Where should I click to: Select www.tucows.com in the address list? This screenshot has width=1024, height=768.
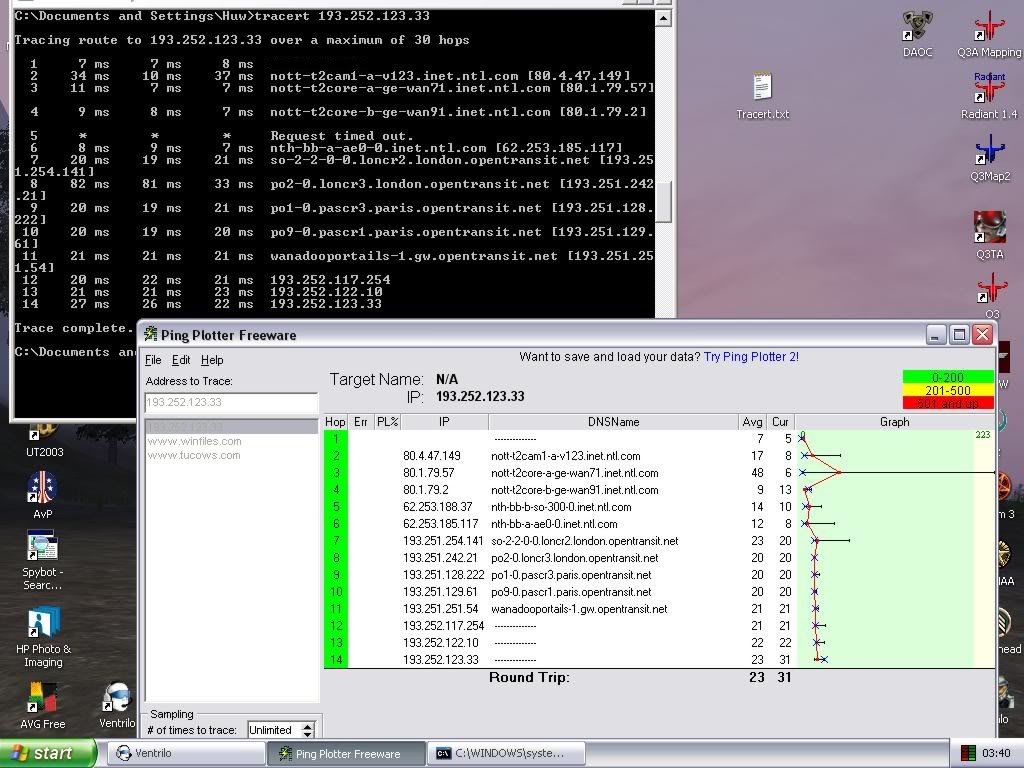coord(194,455)
